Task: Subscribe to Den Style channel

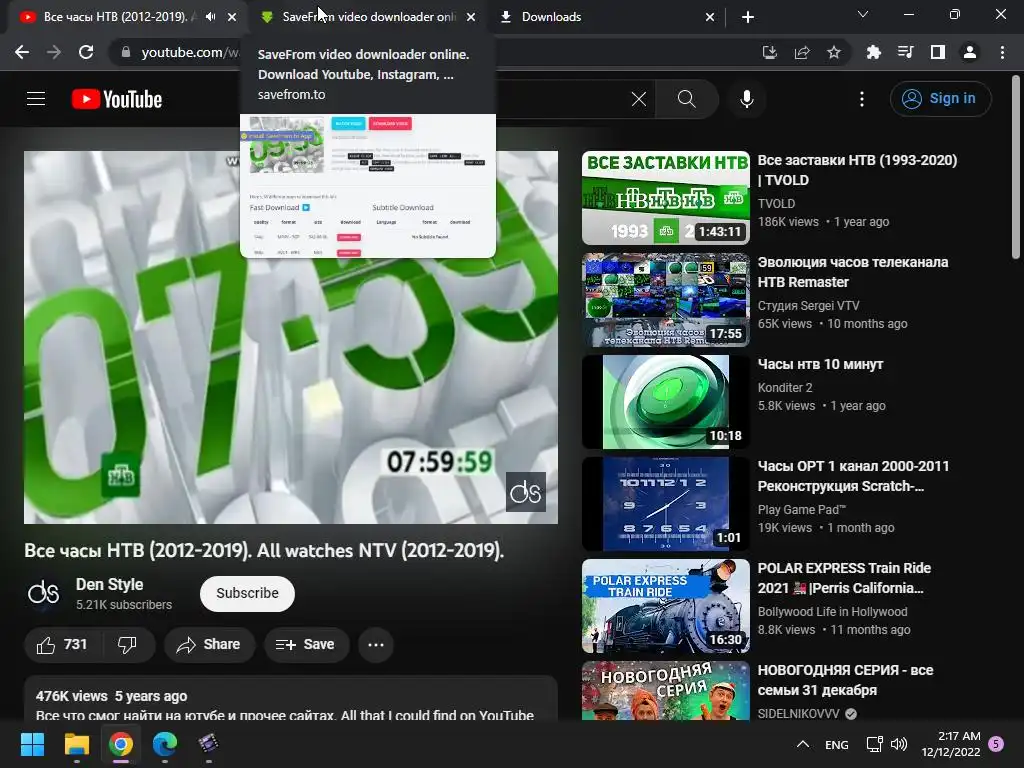Action: pos(248,594)
